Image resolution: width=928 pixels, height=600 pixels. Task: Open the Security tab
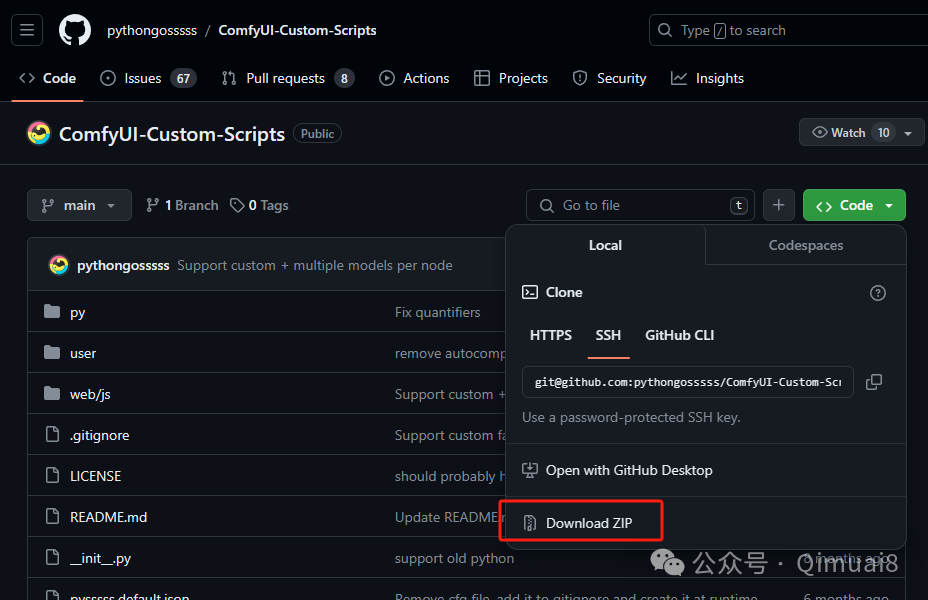click(610, 78)
